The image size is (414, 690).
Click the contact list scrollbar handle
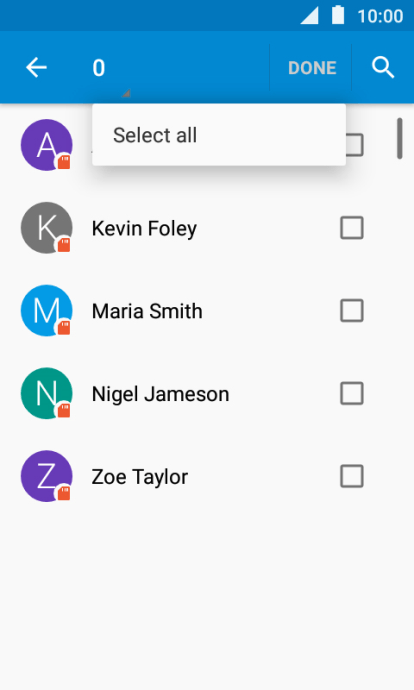tap(399, 138)
